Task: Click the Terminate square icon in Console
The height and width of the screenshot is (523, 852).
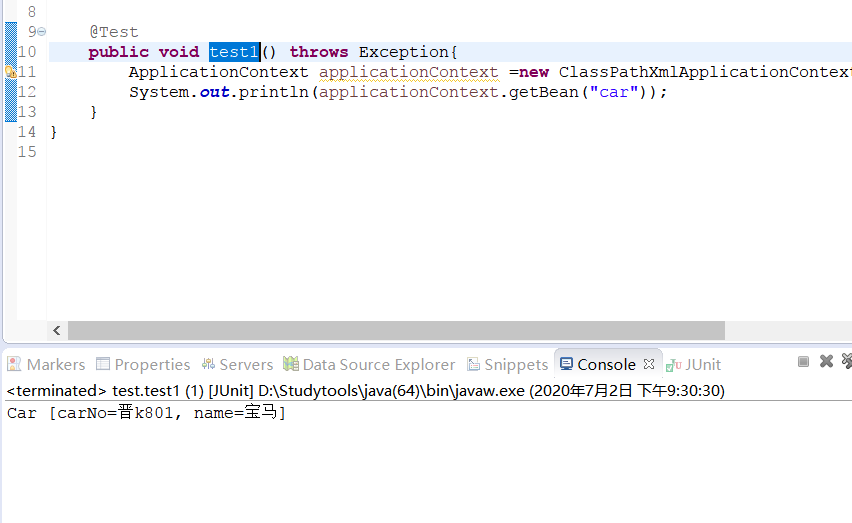Action: [804, 362]
